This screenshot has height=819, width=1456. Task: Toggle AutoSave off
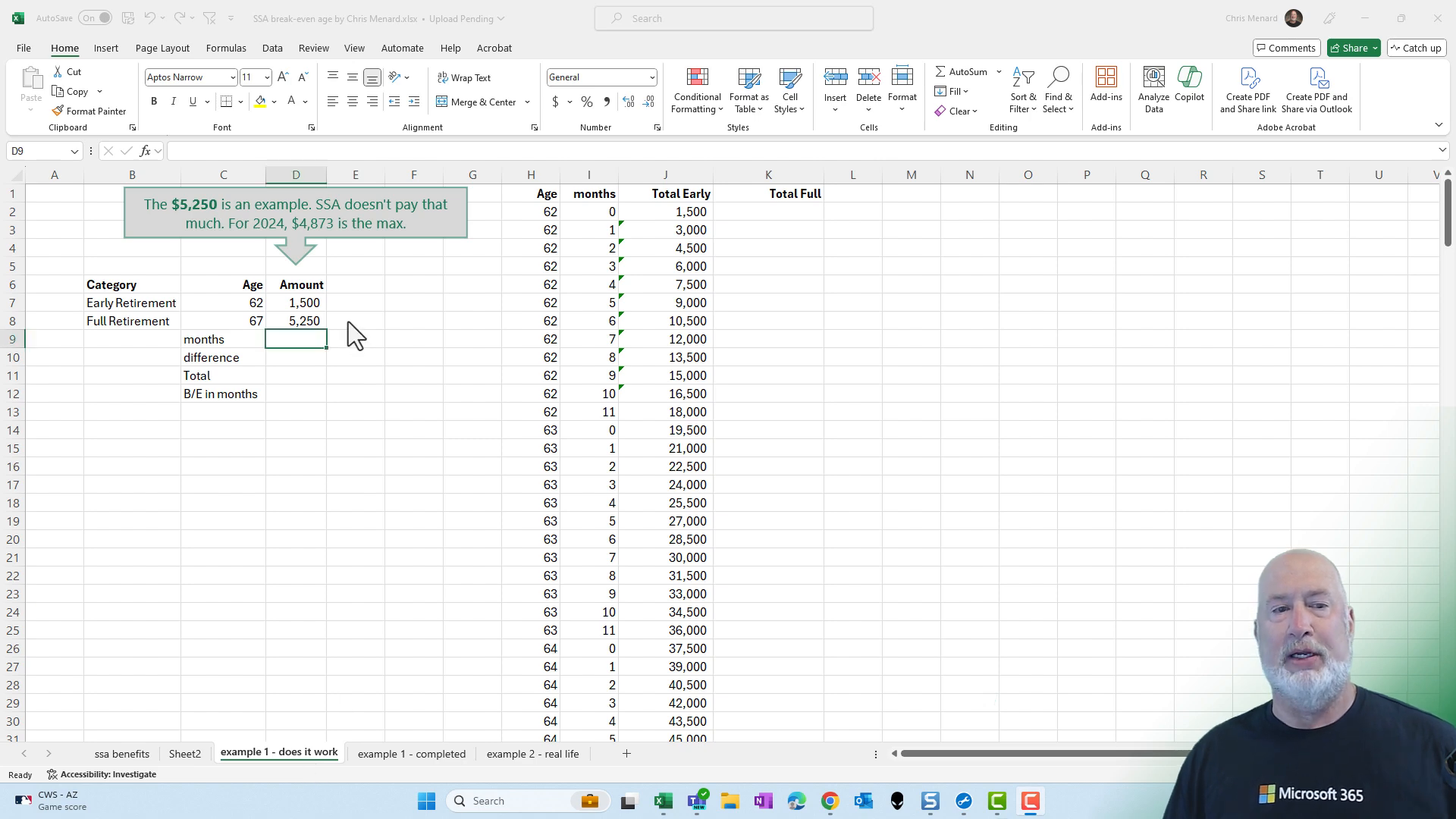(96, 17)
